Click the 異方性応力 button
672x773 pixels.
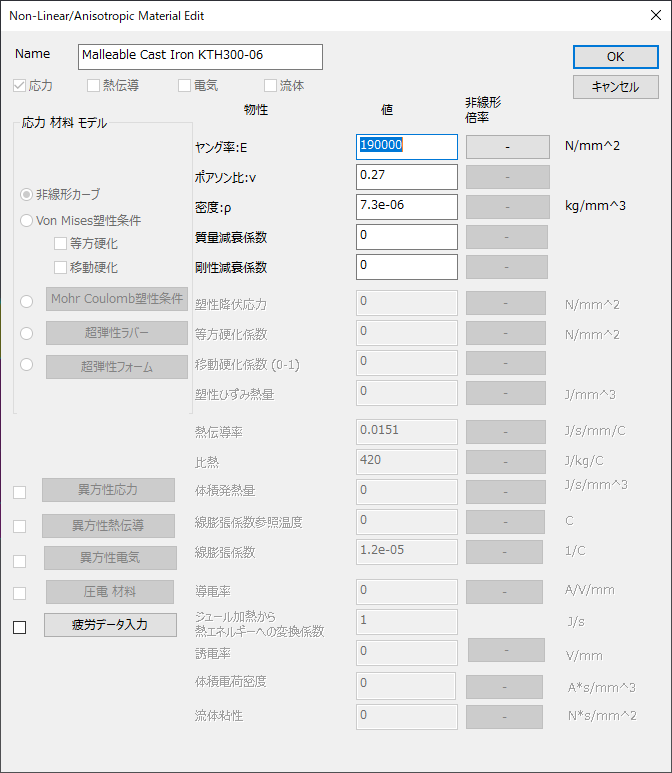coord(108,490)
